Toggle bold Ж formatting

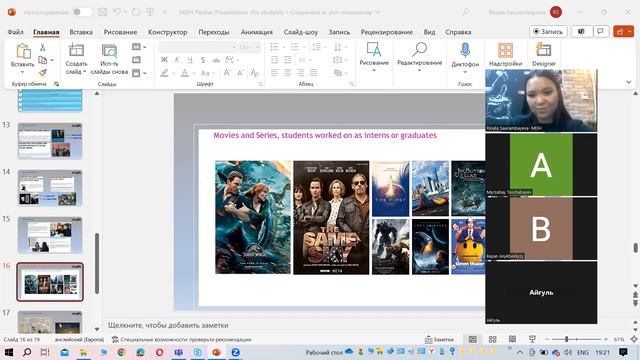pyautogui.click(x=164, y=60)
